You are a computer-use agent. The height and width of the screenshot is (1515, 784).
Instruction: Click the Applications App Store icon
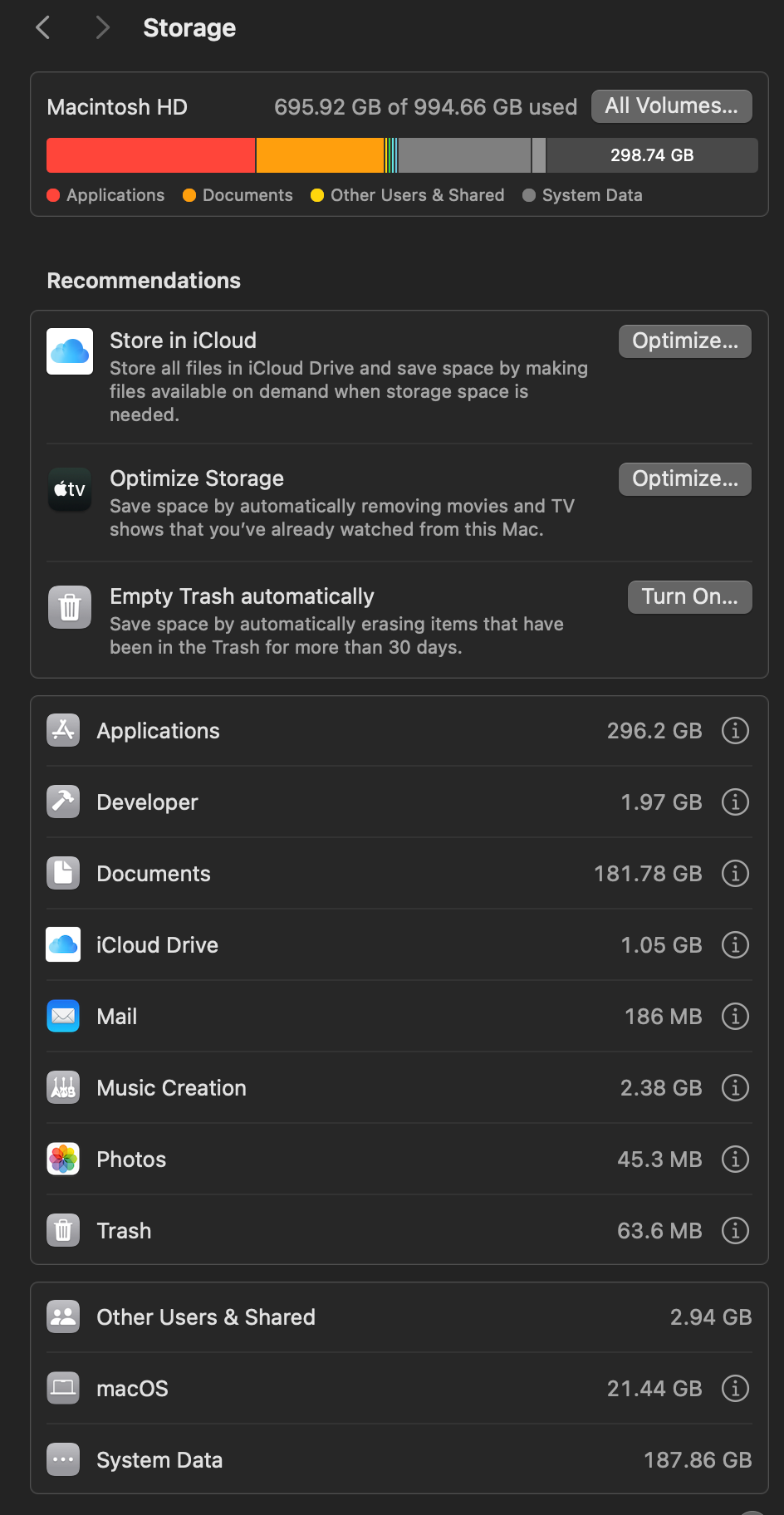point(63,730)
